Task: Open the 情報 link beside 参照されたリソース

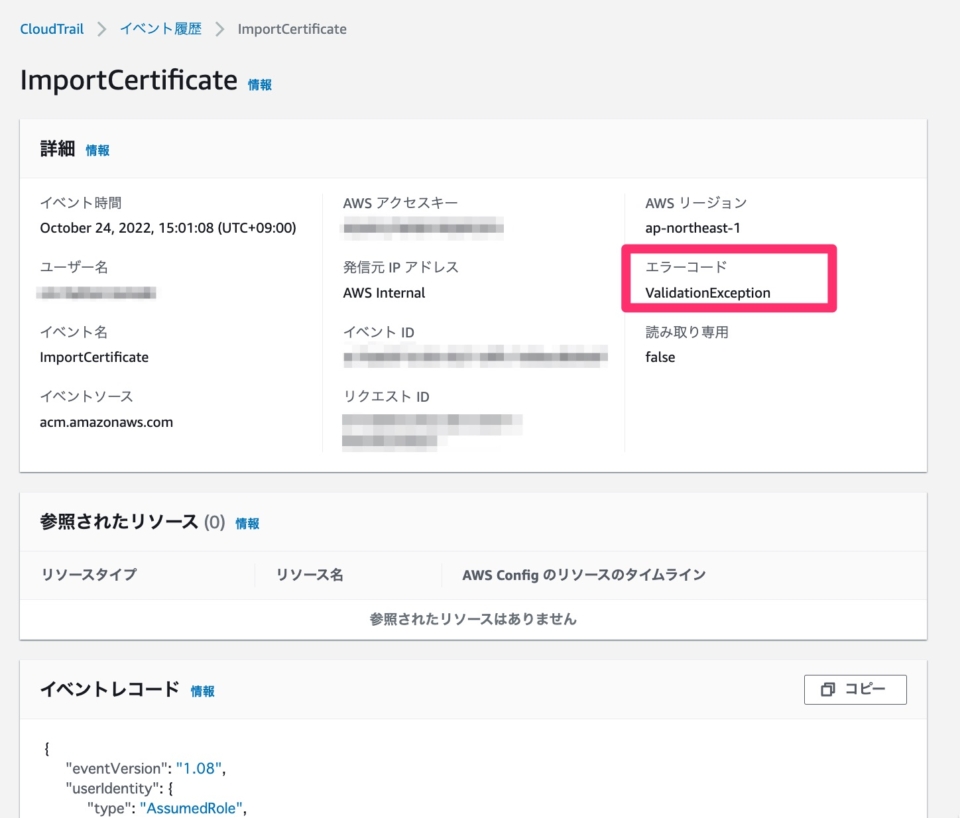Action: pos(247,522)
